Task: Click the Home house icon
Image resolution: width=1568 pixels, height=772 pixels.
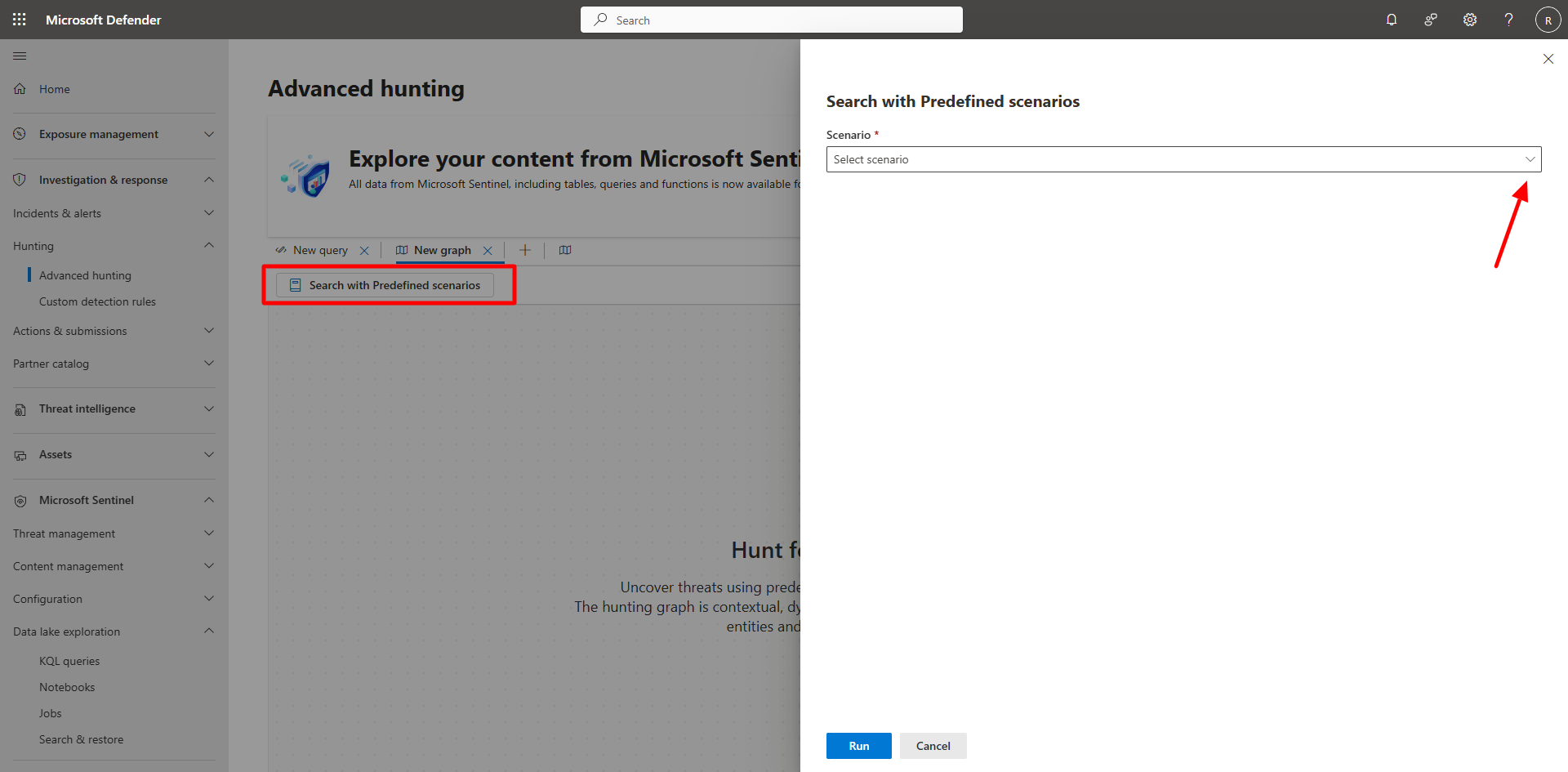Action: click(20, 89)
